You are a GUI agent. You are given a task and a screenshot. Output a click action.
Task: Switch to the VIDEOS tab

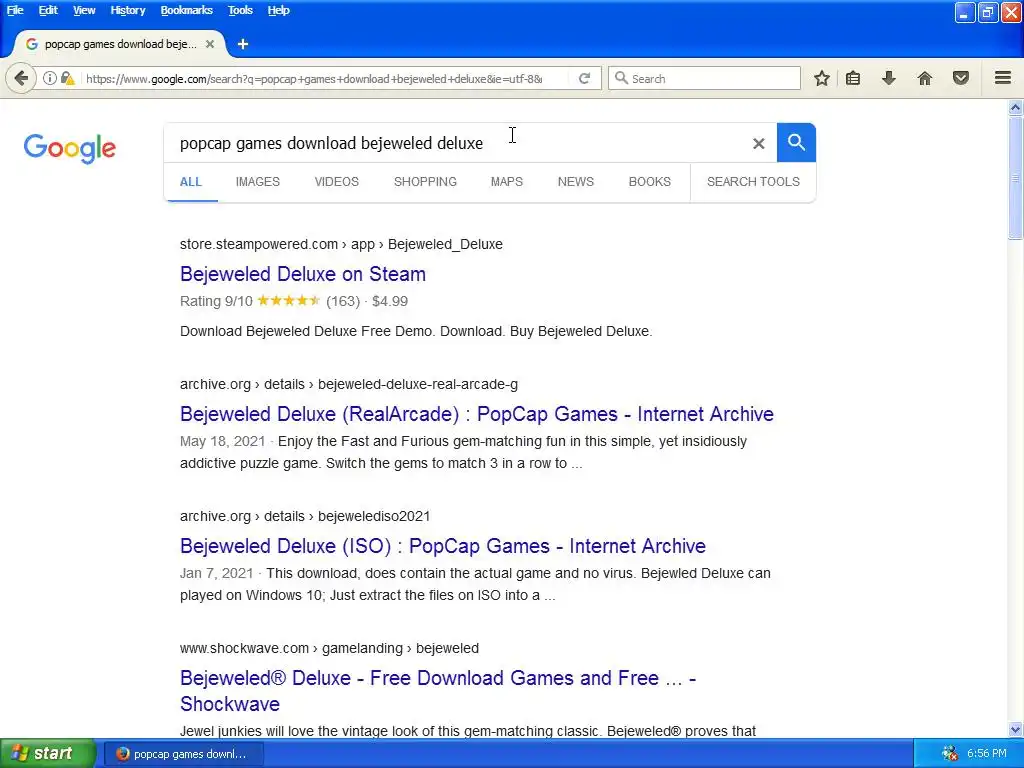337,182
